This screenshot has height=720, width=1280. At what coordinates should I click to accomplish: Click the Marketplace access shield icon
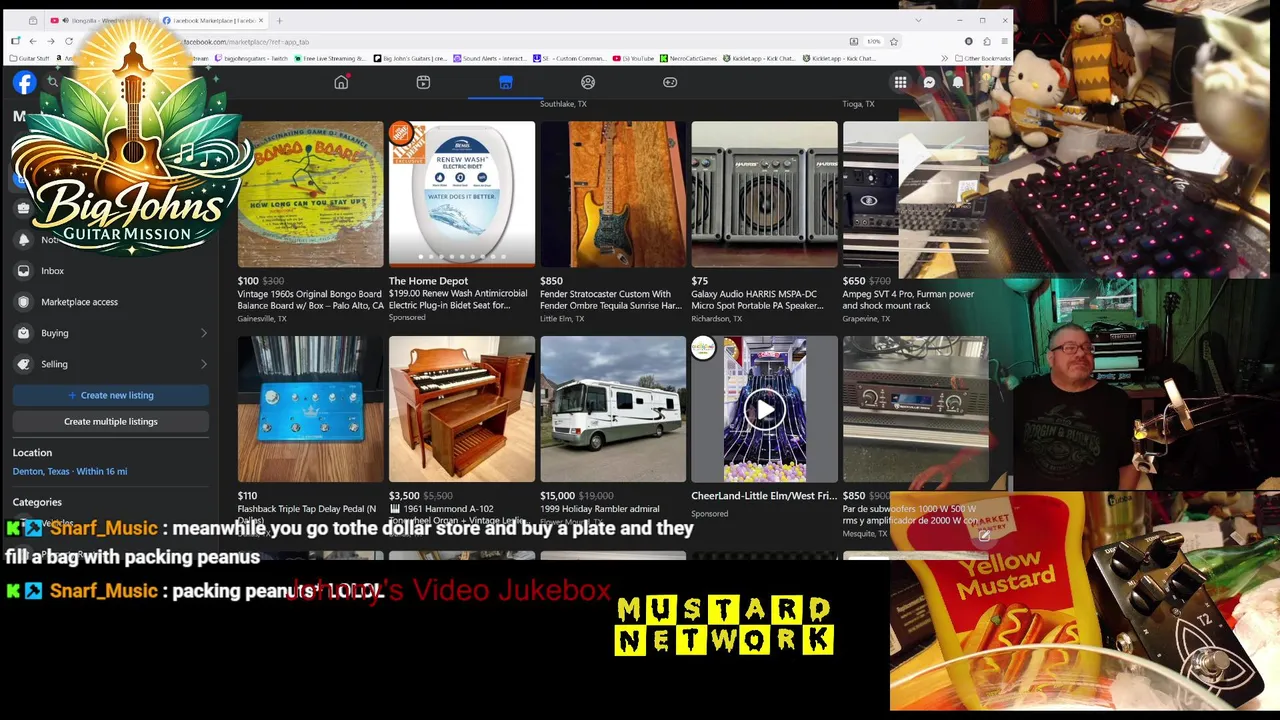(24, 302)
